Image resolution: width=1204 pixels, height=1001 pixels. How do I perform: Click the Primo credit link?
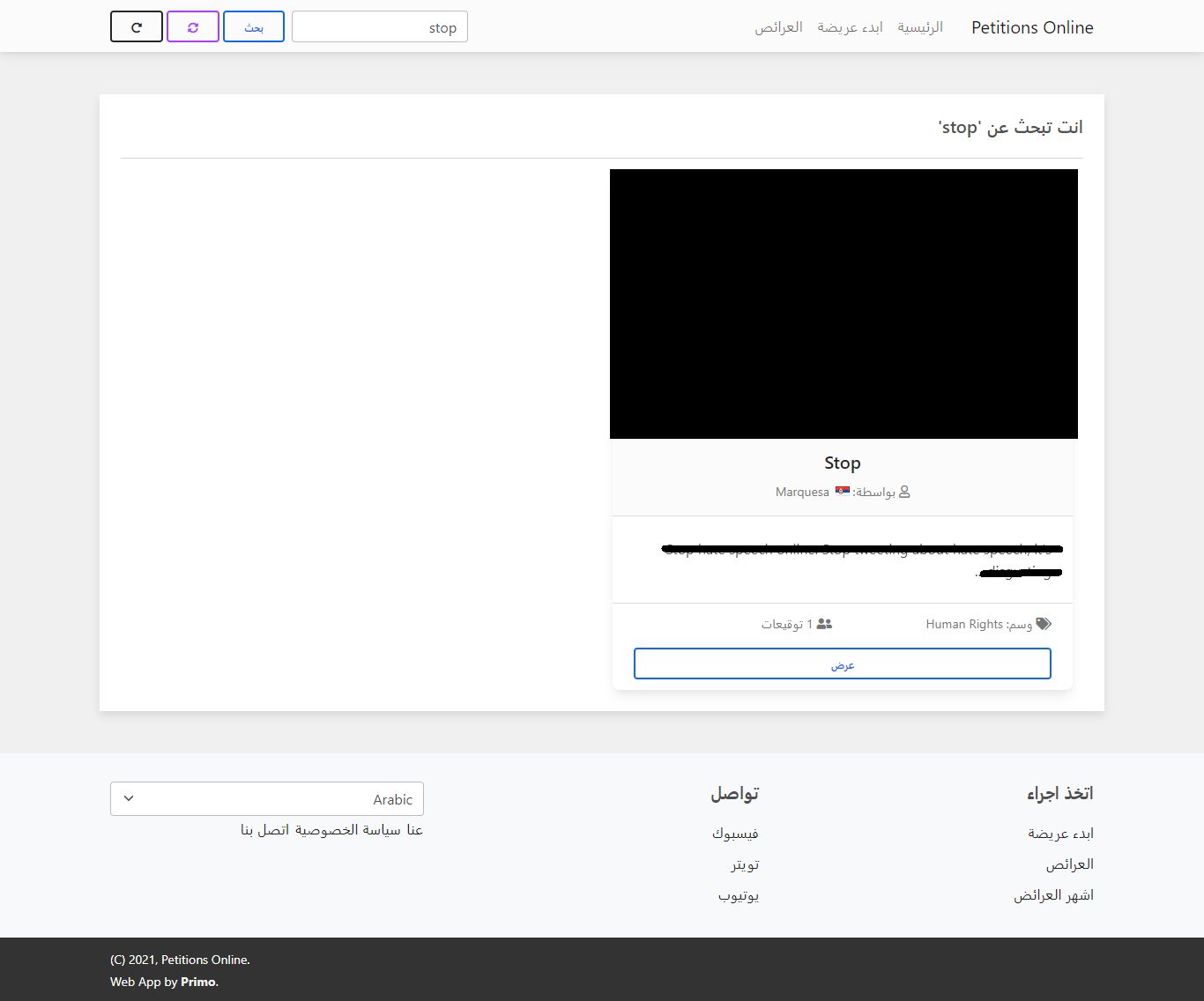coord(198,982)
